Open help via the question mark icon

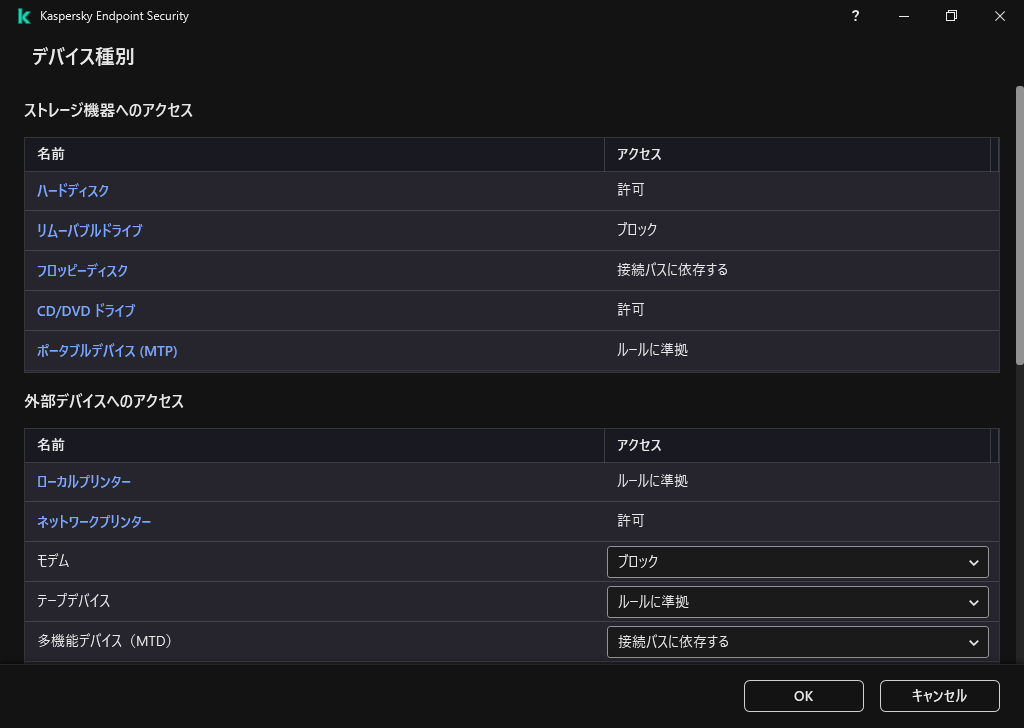click(855, 16)
